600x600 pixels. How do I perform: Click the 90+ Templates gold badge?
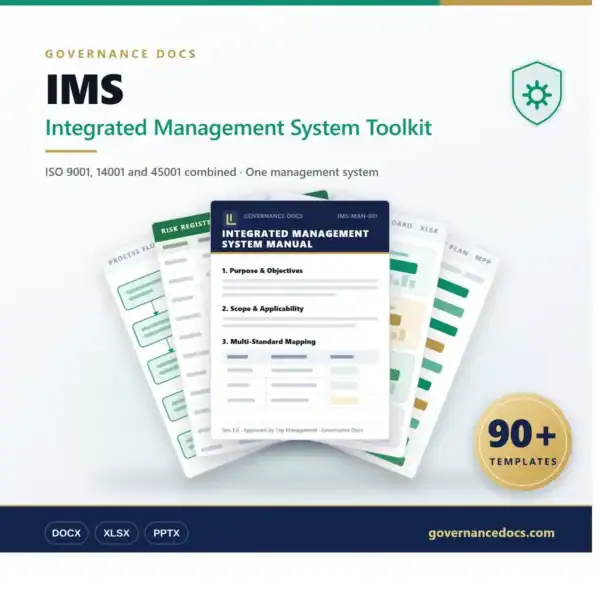point(523,442)
